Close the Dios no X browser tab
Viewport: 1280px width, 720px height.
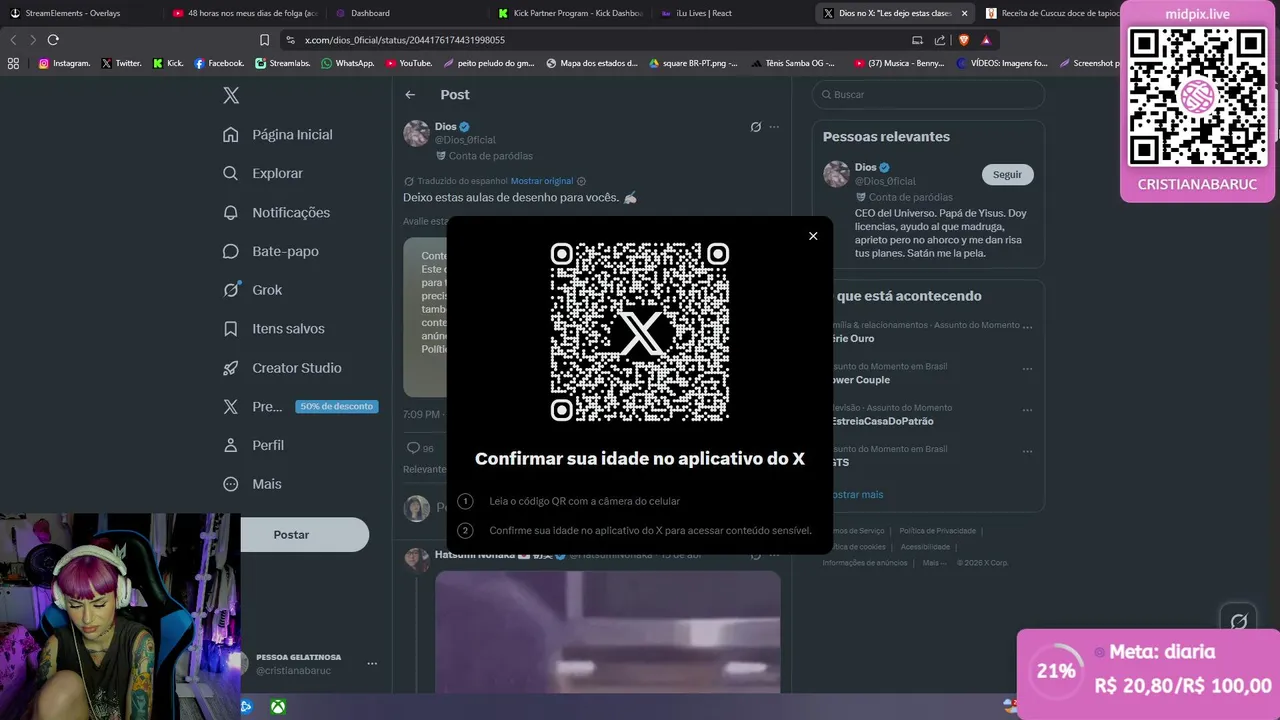pos(964,13)
